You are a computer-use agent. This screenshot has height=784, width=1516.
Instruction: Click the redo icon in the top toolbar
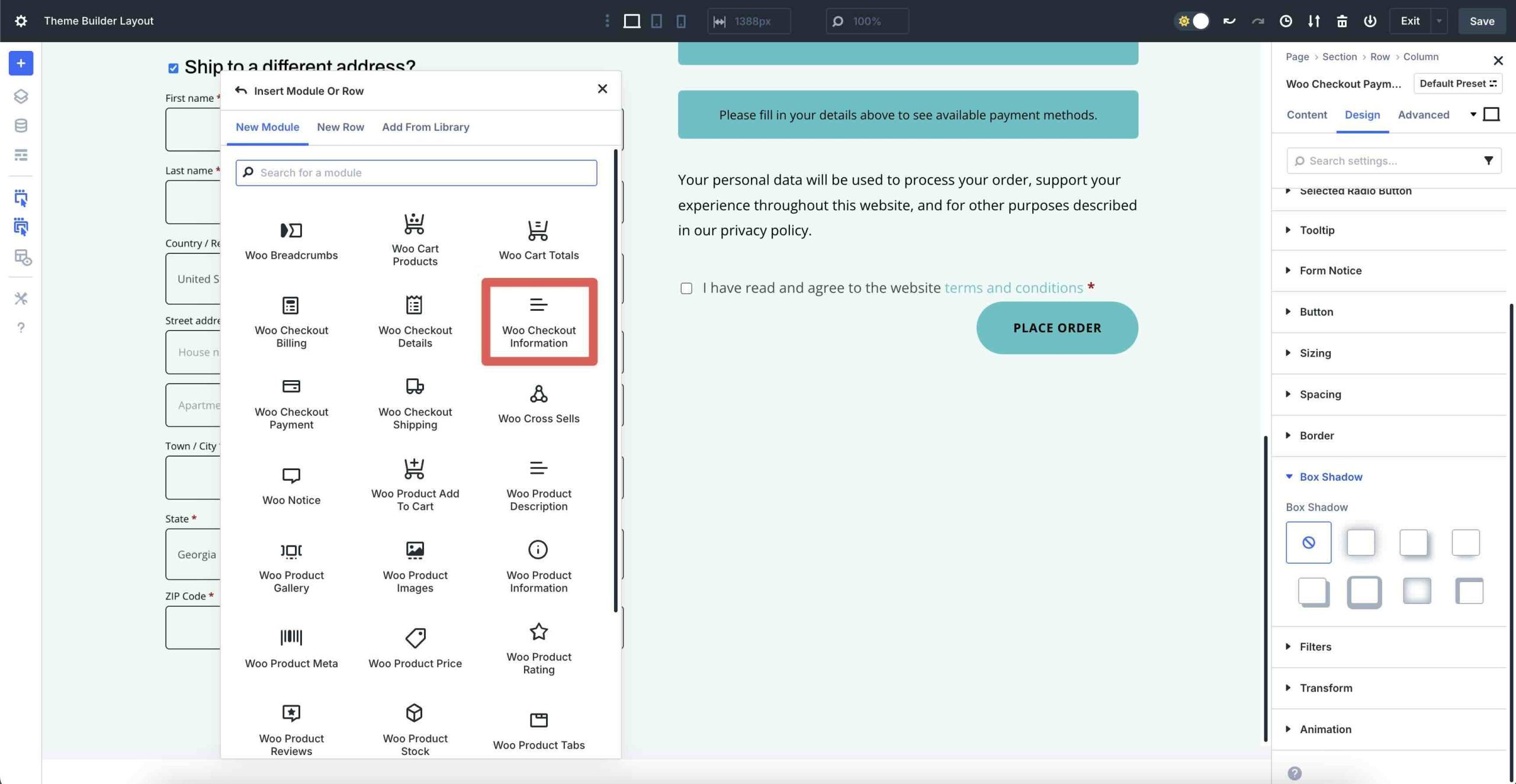(x=1257, y=21)
